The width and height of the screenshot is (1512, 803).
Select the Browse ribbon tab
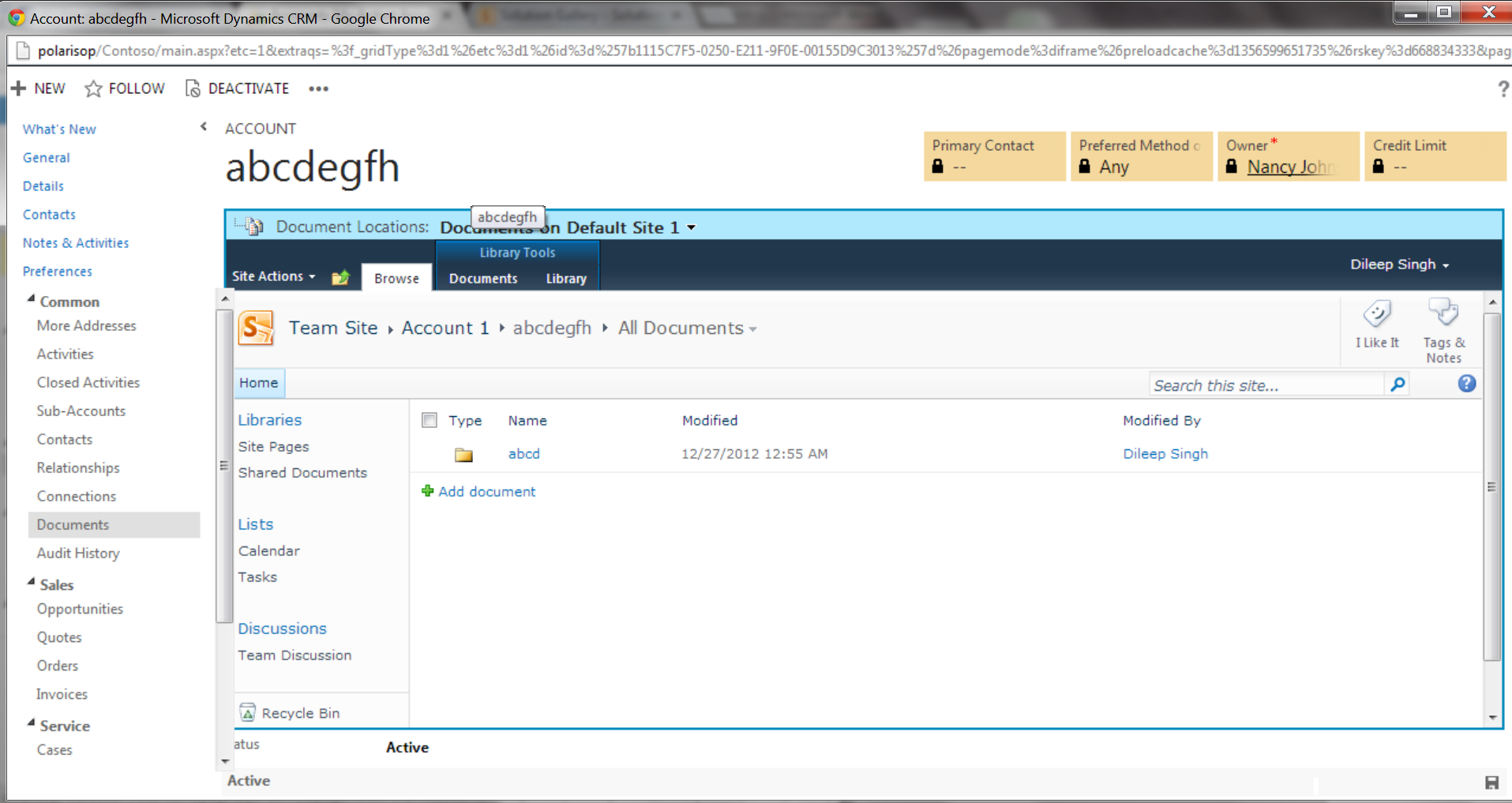pyautogui.click(x=396, y=279)
